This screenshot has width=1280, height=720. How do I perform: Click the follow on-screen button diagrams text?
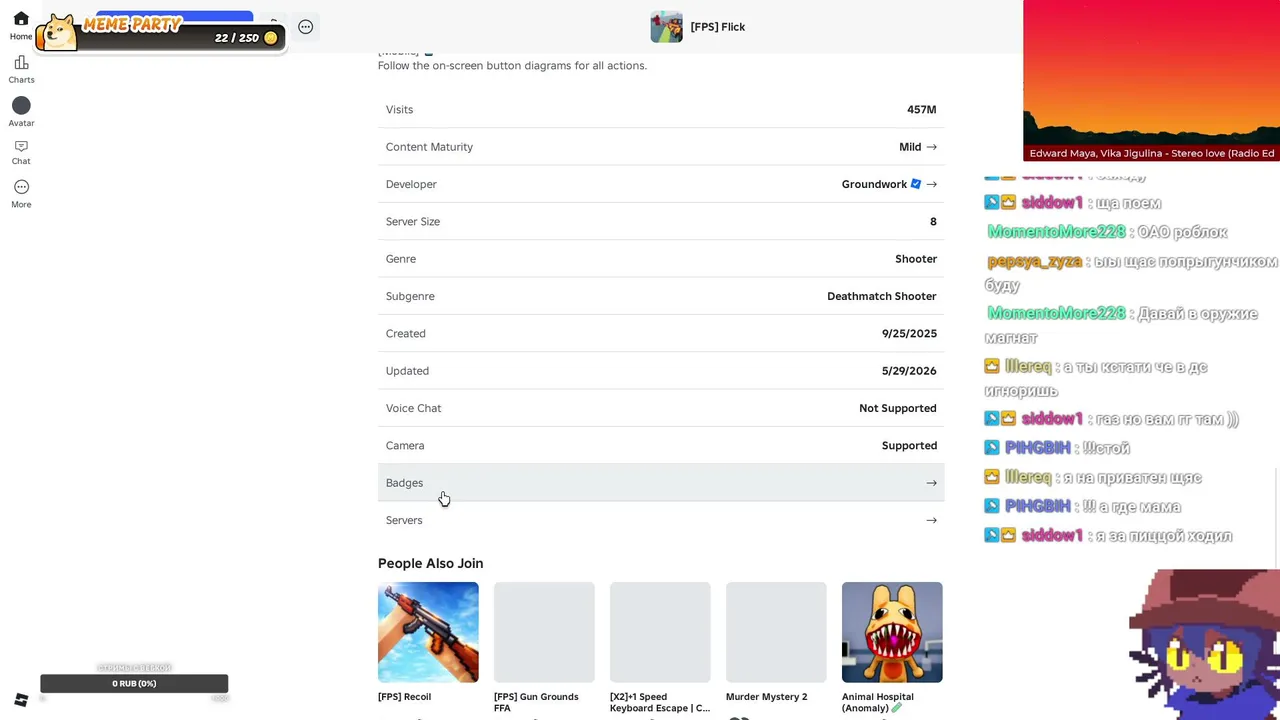point(512,66)
